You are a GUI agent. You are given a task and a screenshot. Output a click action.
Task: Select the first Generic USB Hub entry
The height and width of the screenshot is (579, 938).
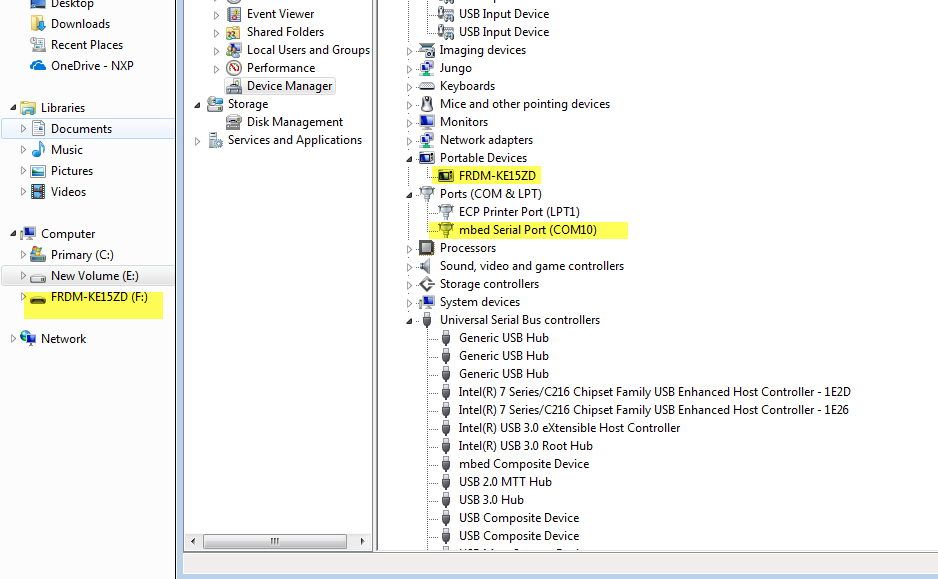pos(504,338)
